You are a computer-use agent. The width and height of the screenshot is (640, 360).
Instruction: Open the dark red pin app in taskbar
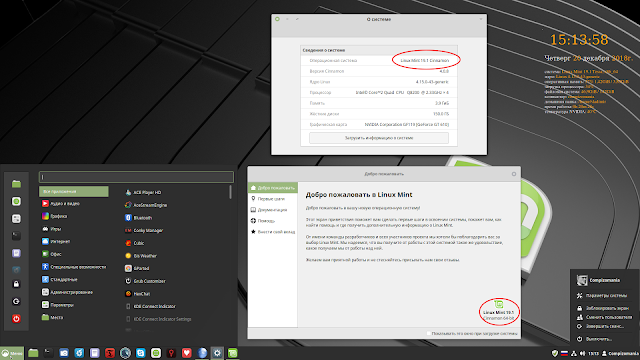[x=171, y=353]
